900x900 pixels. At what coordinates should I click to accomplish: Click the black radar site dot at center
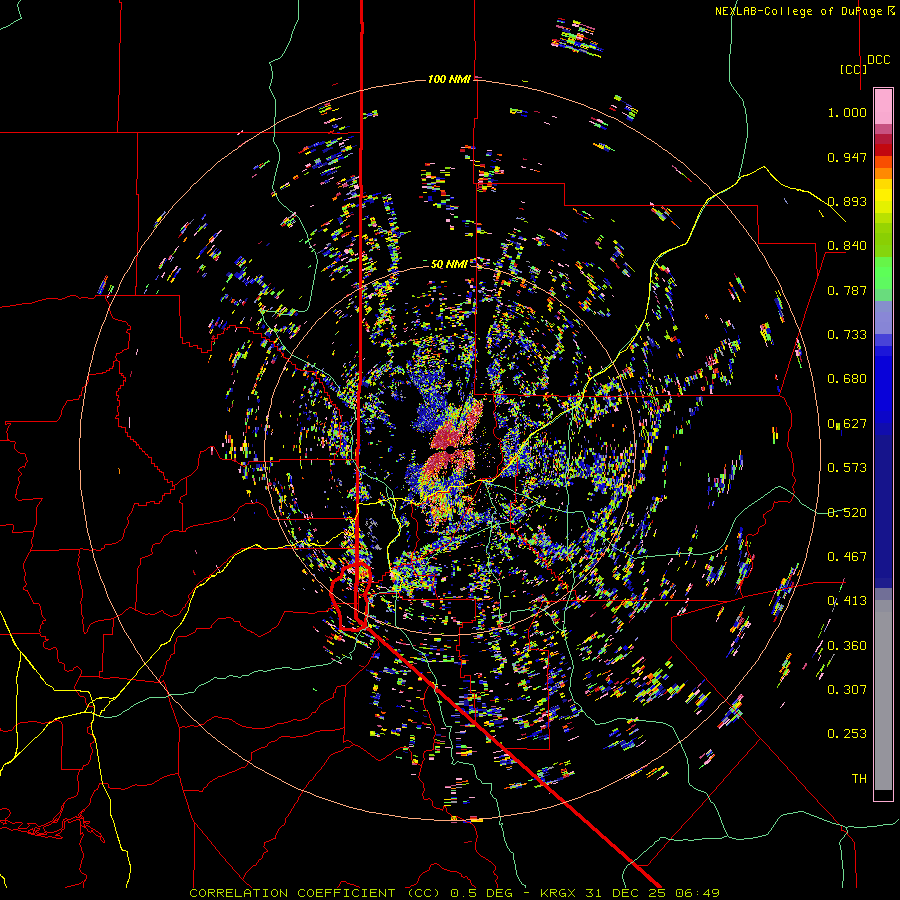coord(451,449)
